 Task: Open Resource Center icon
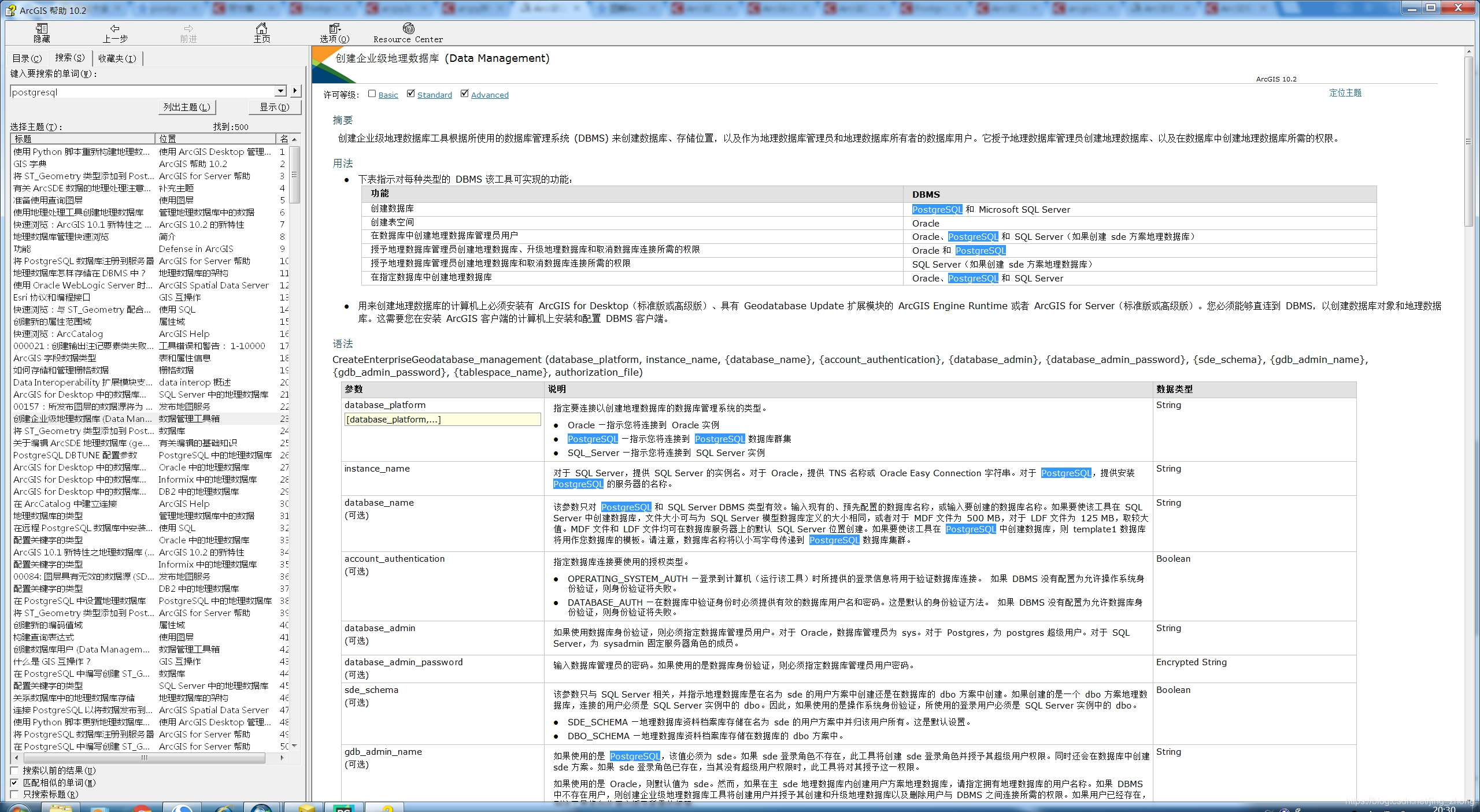click(408, 33)
